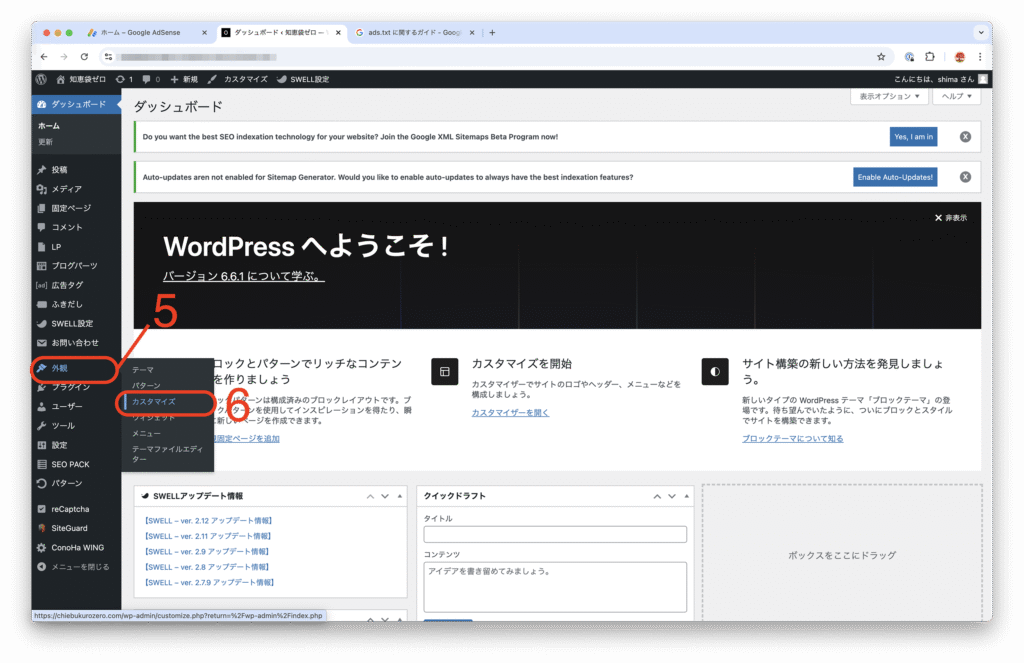1024x663 pixels.
Task: Toggle the SWELLアップデート情報 panel collapse arrow
Action: click(x=400, y=496)
